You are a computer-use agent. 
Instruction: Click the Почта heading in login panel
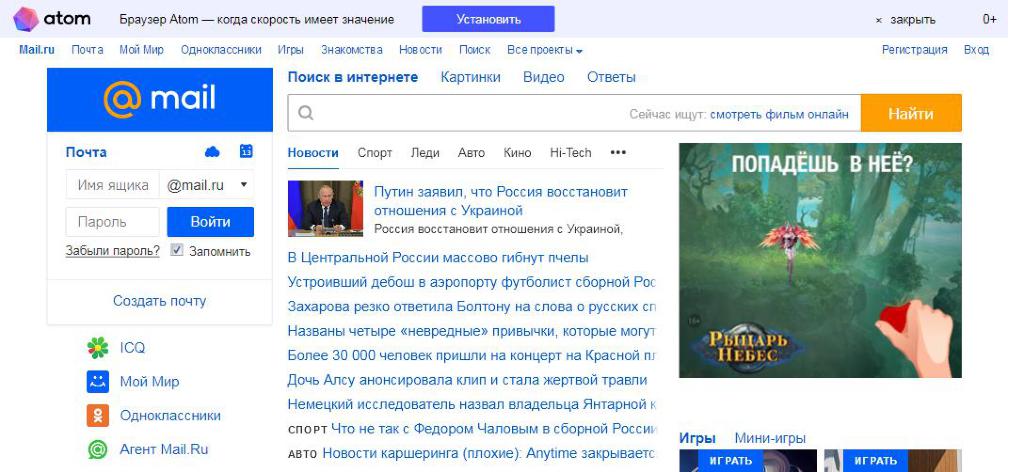[x=86, y=152]
